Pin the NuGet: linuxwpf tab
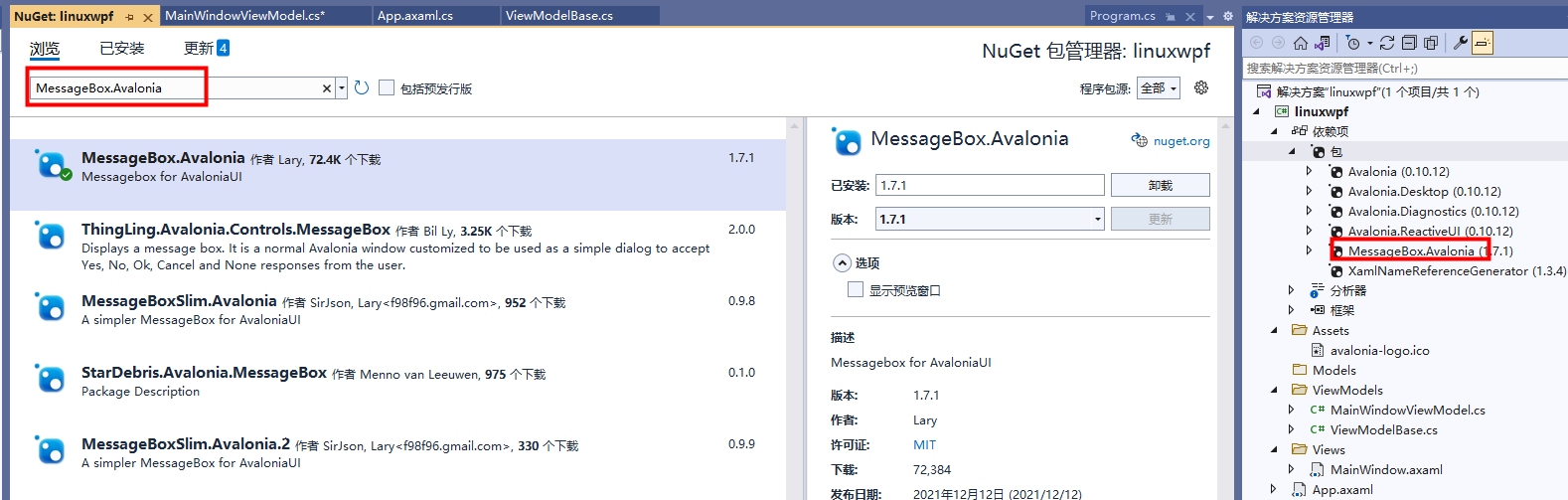 129,17
